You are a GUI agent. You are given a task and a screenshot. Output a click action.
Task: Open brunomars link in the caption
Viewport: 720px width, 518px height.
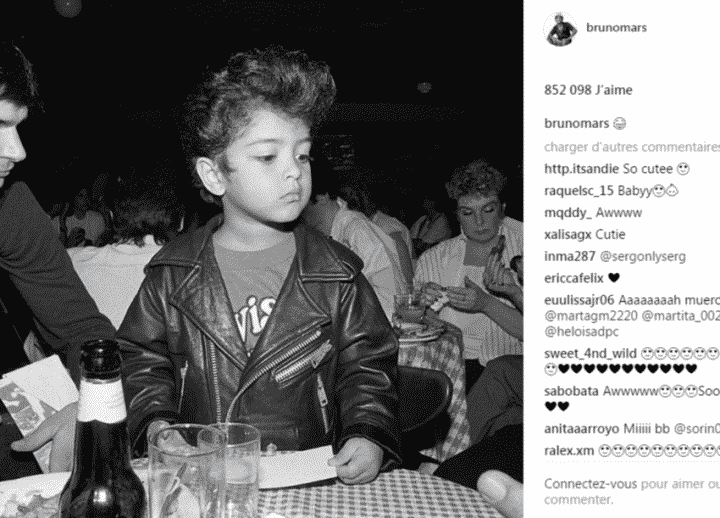coord(576,123)
